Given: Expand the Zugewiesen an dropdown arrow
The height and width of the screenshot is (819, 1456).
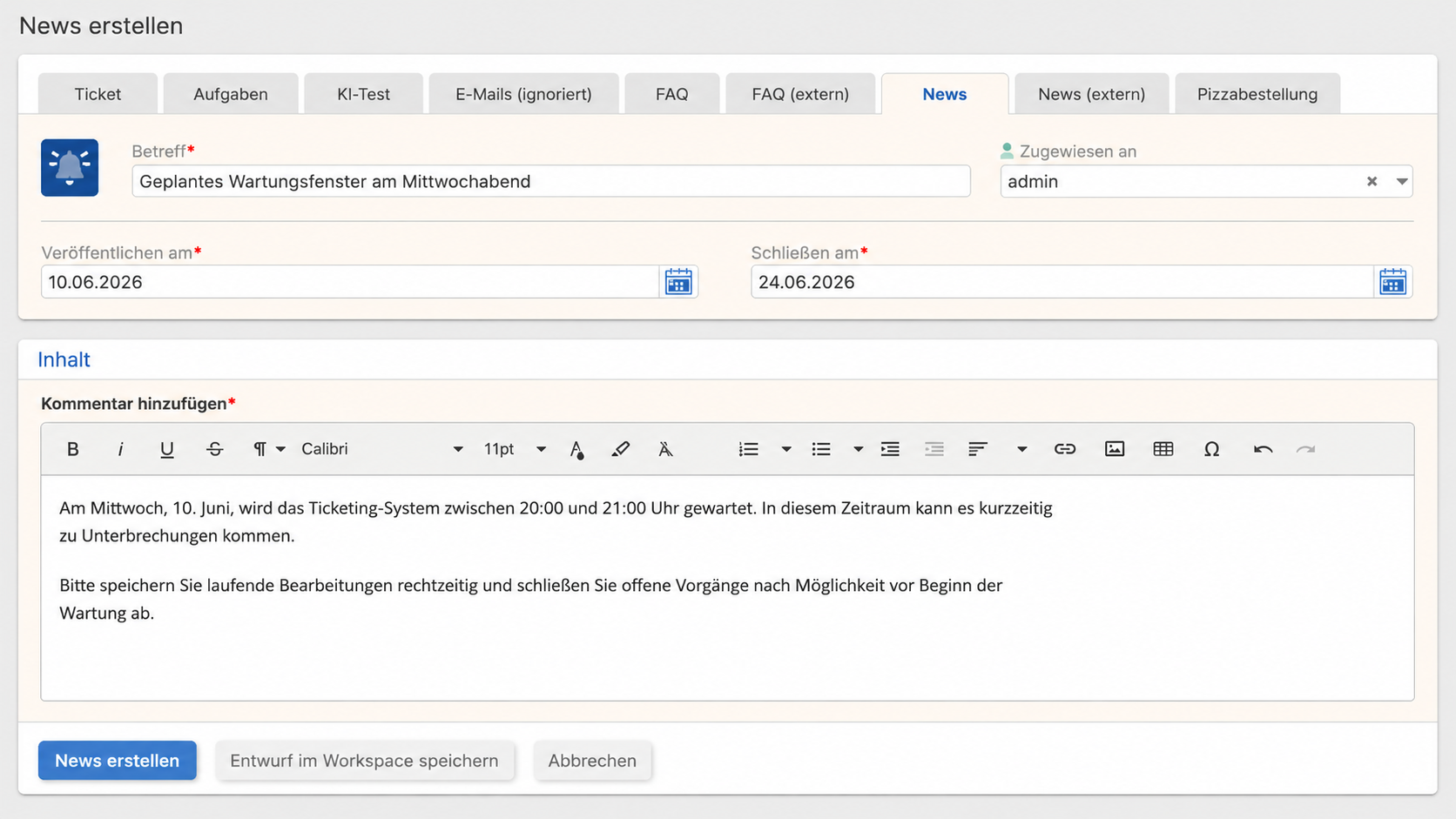Looking at the screenshot, I should pos(1402,181).
